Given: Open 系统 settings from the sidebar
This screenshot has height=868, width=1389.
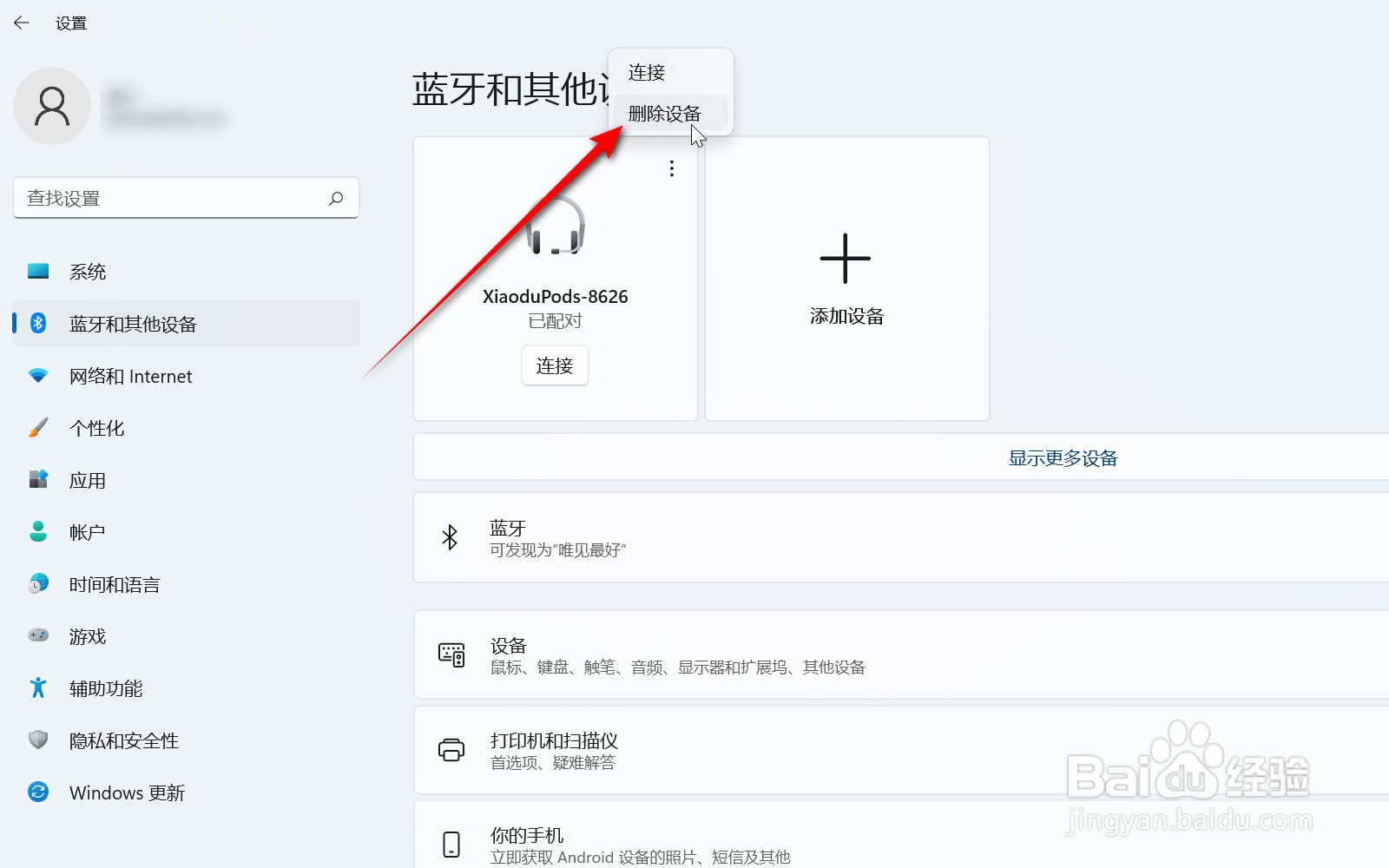Looking at the screenshot, I should click(x=87, y=271).
